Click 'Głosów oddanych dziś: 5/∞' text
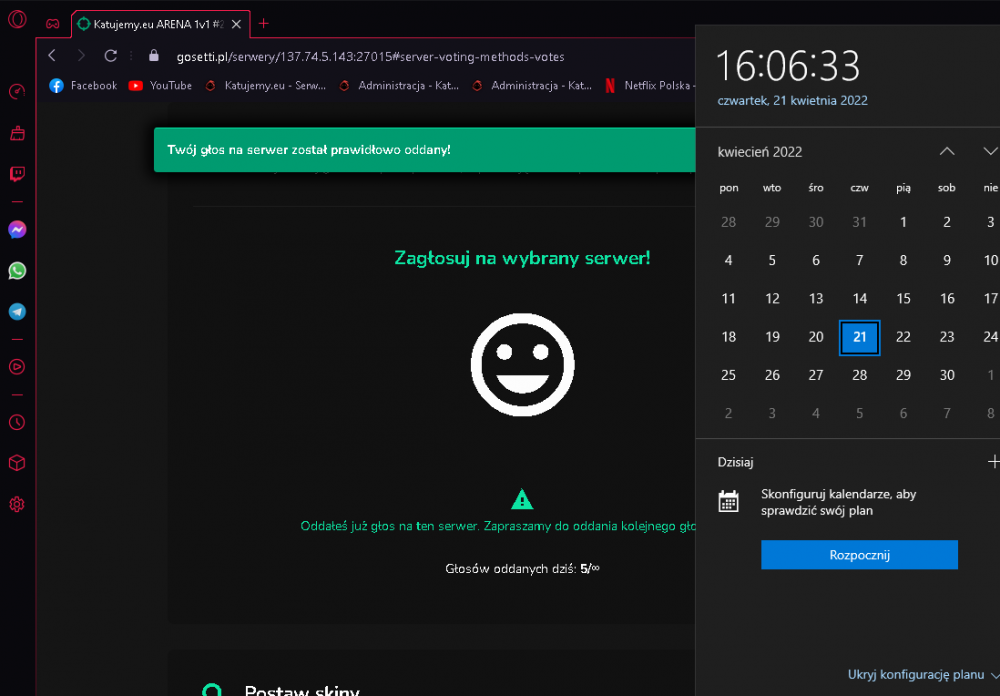Screen dimensions: 1000x696 (x=522, y=568)
